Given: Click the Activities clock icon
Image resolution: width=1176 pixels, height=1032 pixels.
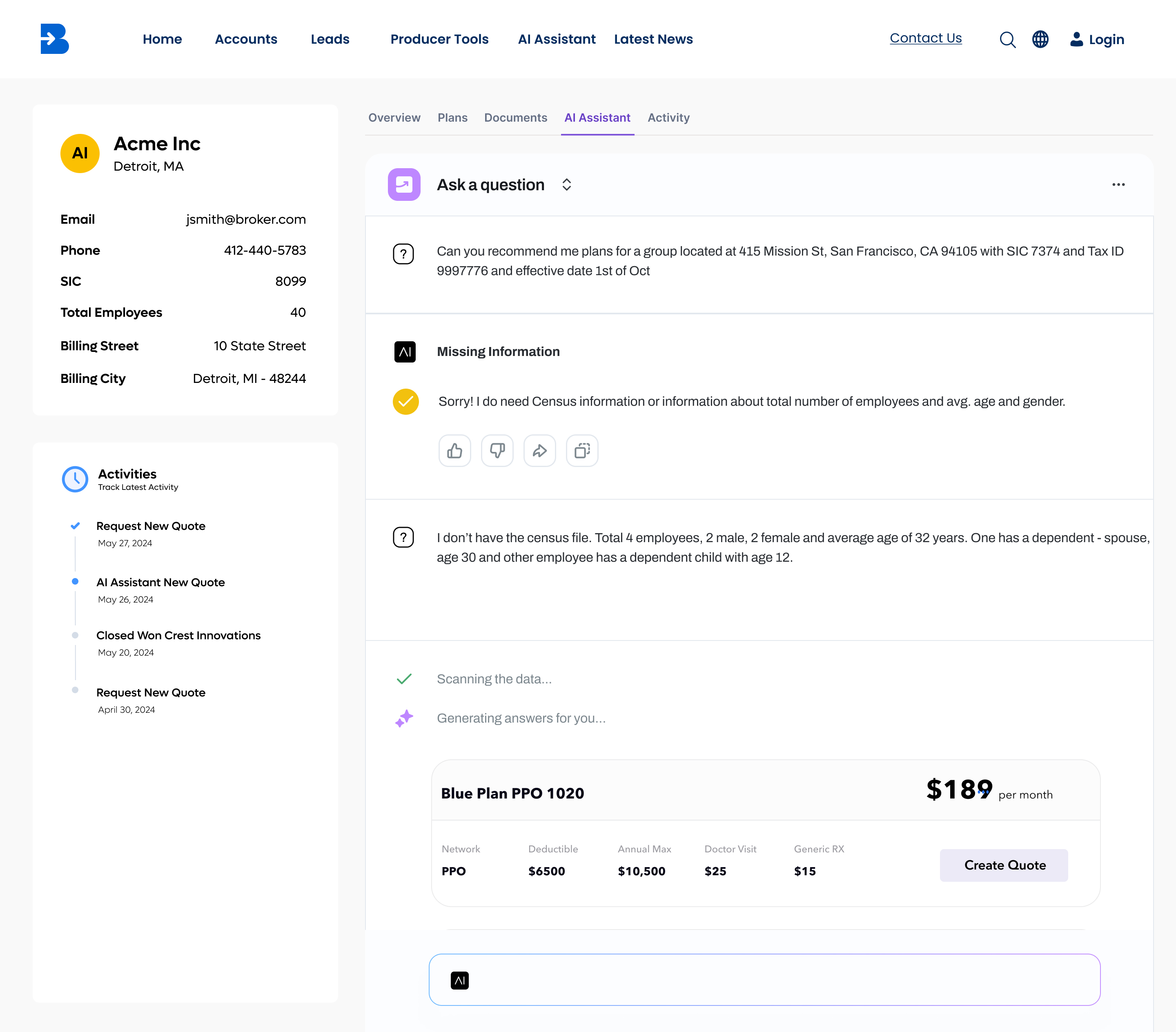Looking at the screenshot, I should click(x=75, y=478).
